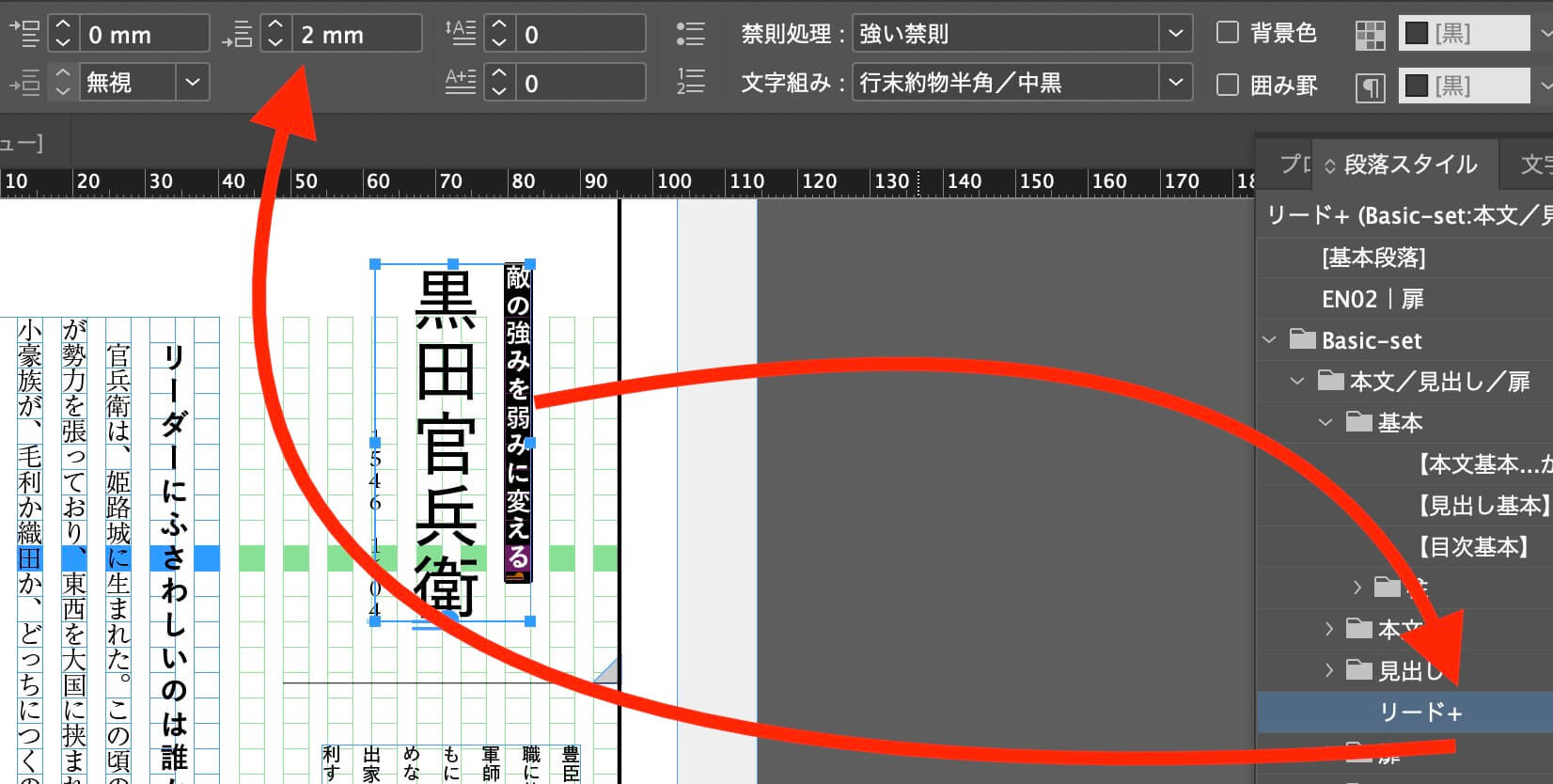Enable the 背景色 checkbox
The width and height of the screenshot is (1553, 784).
(x=1228, y=33)
